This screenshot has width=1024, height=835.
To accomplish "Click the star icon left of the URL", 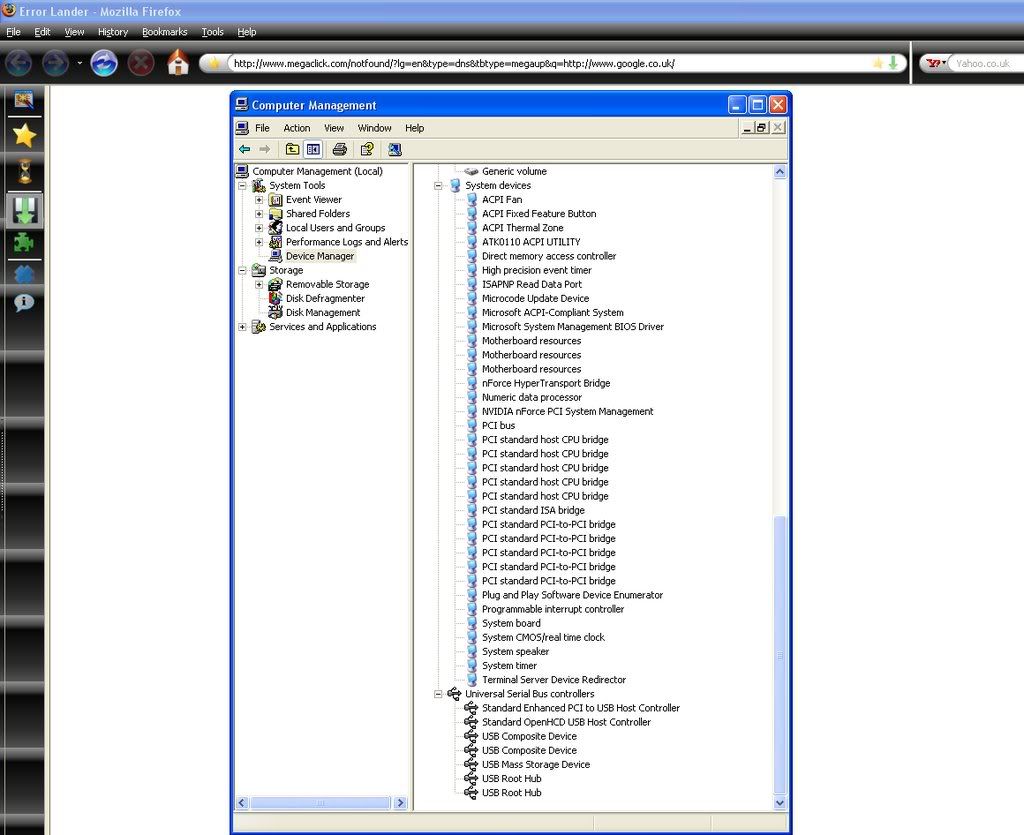I will coord(214,63).
